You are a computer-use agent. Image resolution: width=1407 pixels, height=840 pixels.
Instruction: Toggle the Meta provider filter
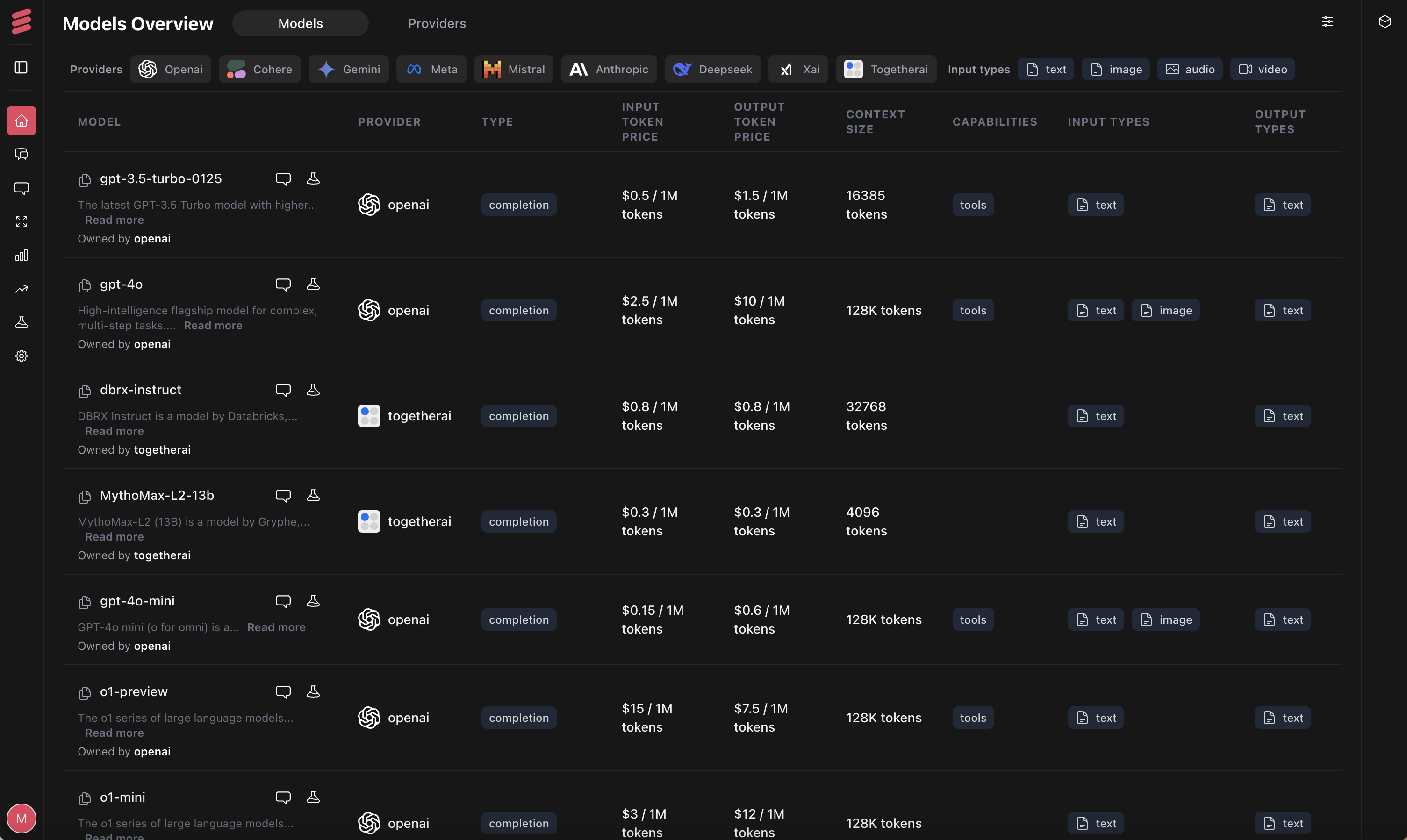pyautogui.click(x=431, y=69)
